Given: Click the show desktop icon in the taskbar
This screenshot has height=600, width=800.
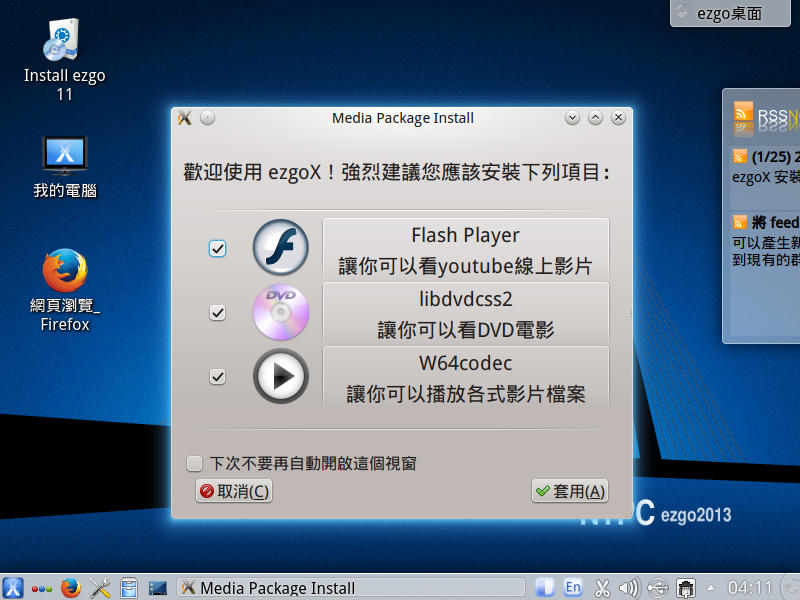Looking at the screenshot, I should (158, 589).
